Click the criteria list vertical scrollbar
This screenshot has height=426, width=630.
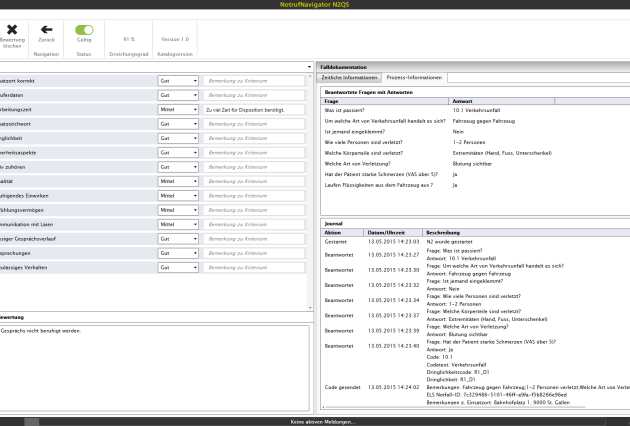pos(310,192)
